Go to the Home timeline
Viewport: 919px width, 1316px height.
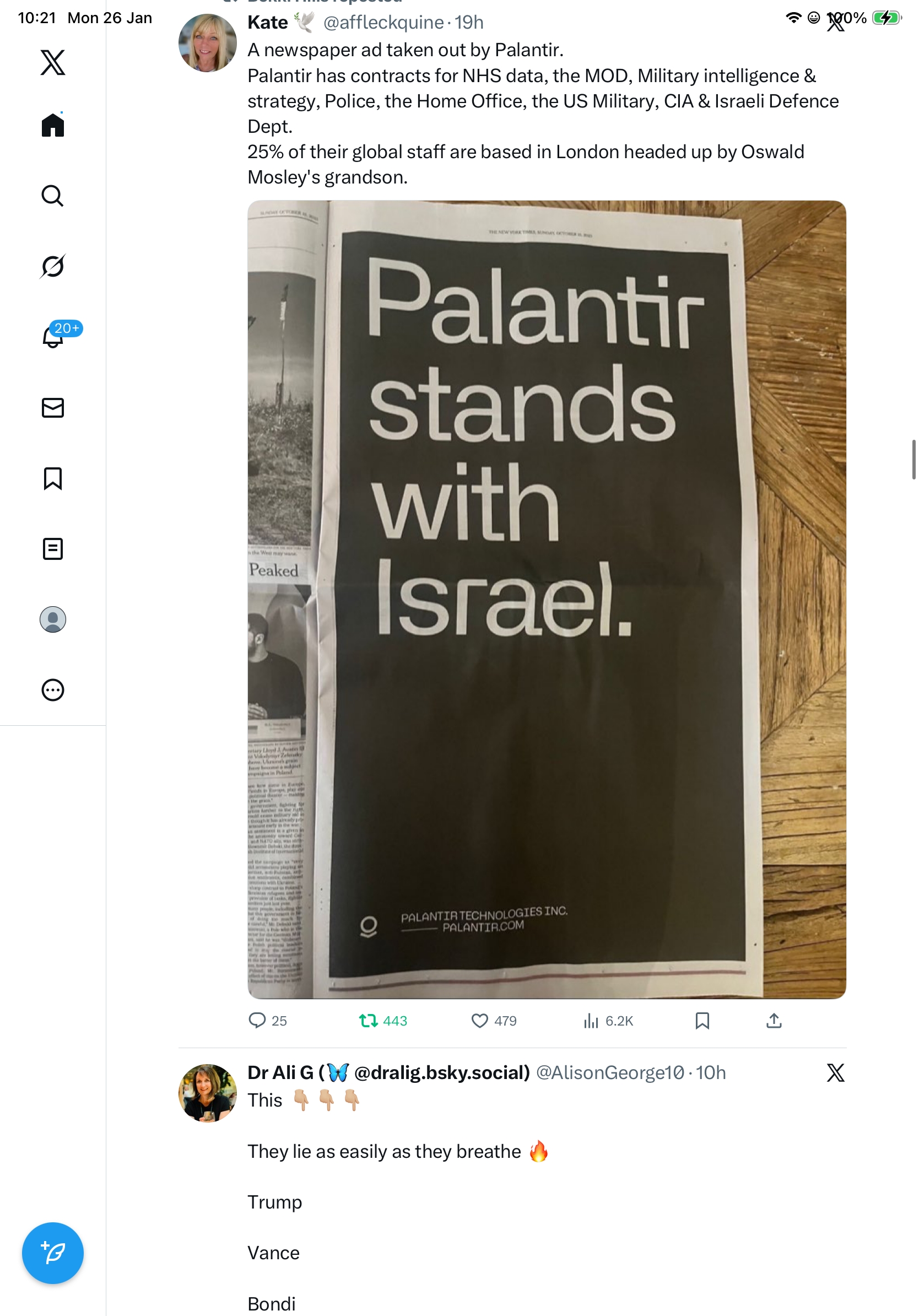(x=53, y=125)
